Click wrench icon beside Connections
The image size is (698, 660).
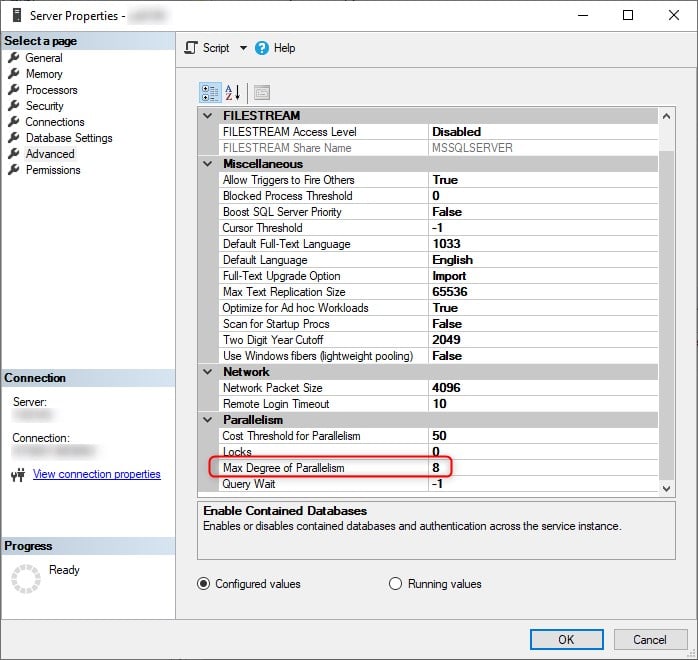[x=14, y=121]
